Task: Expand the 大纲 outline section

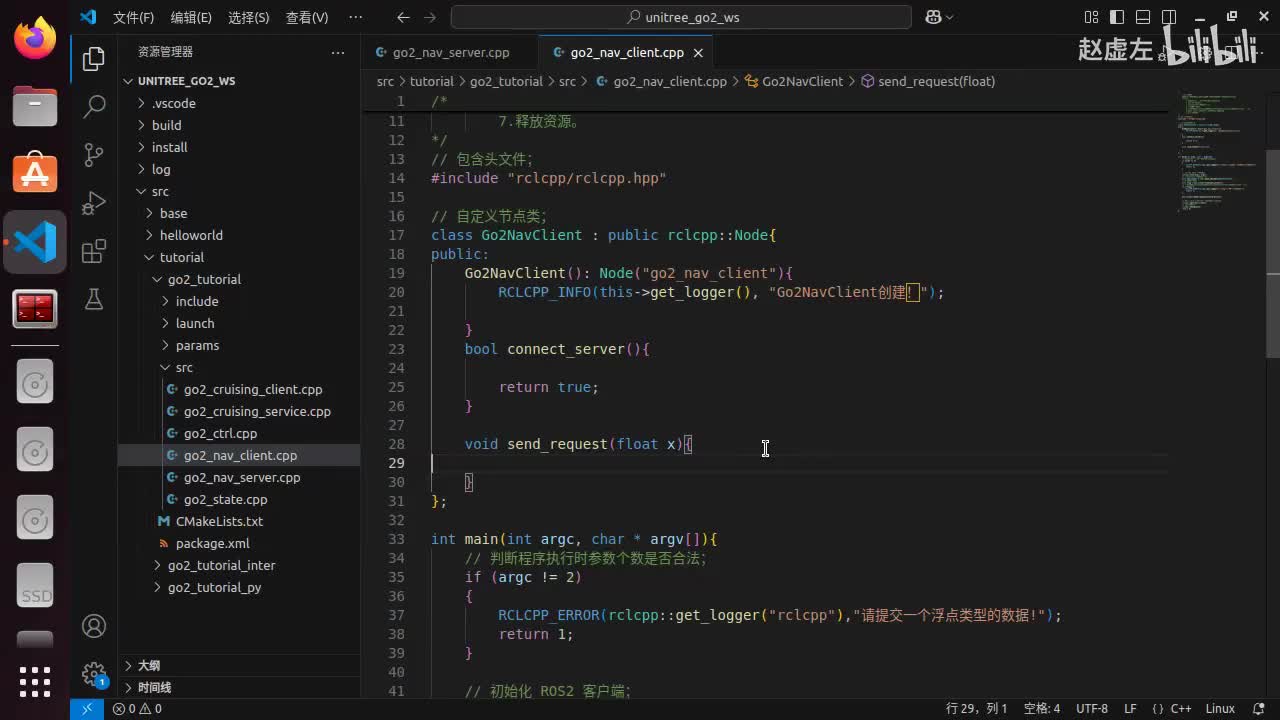Action: [x=239, y=665]
